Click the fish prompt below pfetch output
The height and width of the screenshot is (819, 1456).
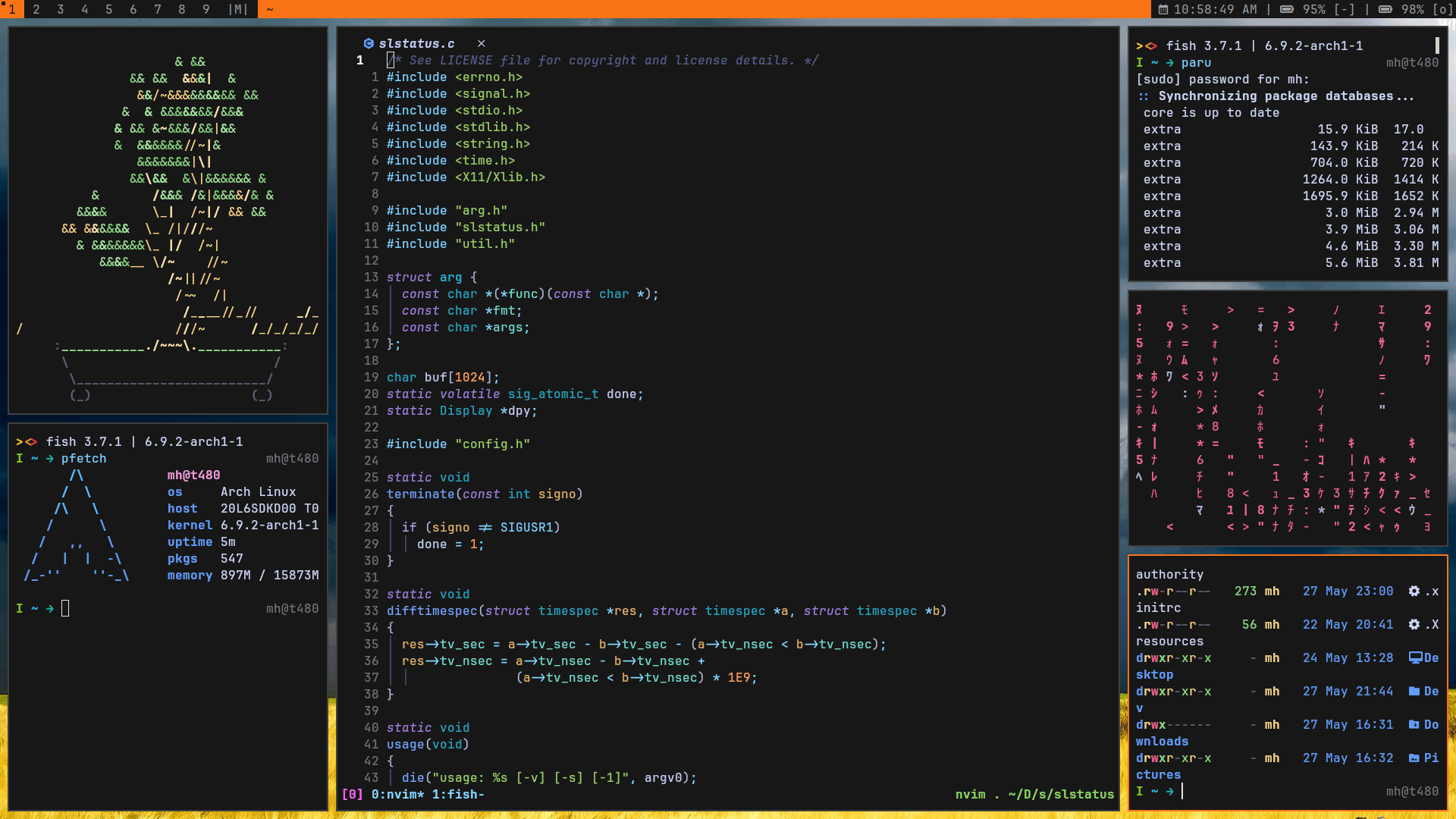pyautogui.click(x=65, y=608)
